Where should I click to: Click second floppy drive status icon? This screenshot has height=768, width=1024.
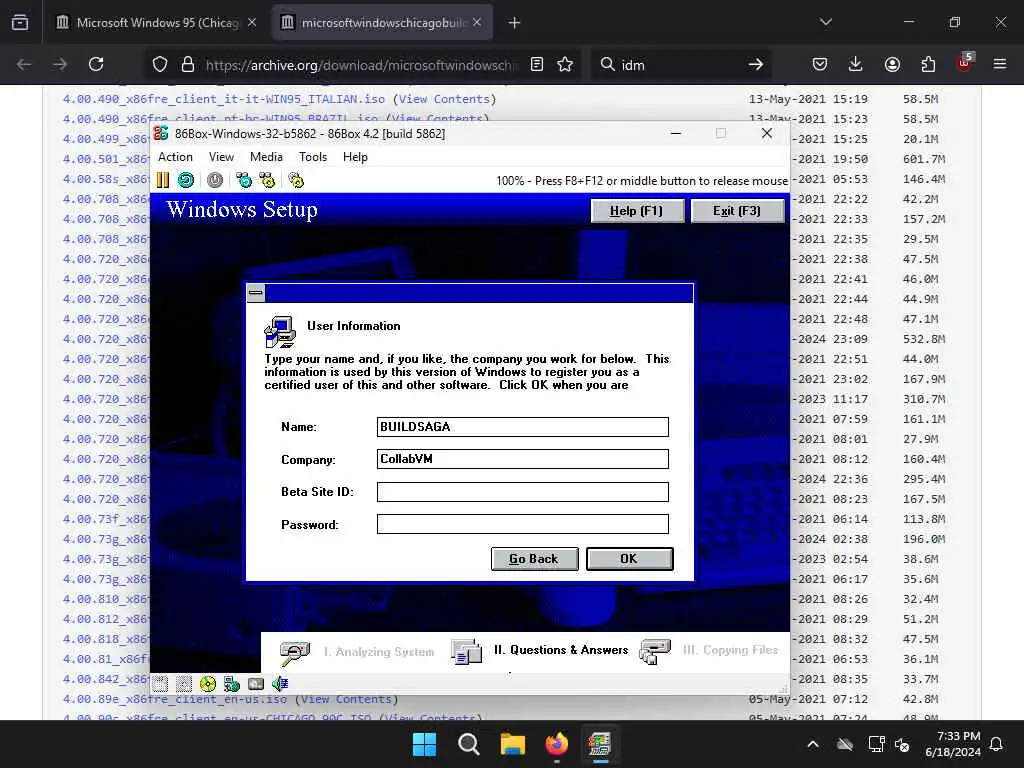(184, 684)
